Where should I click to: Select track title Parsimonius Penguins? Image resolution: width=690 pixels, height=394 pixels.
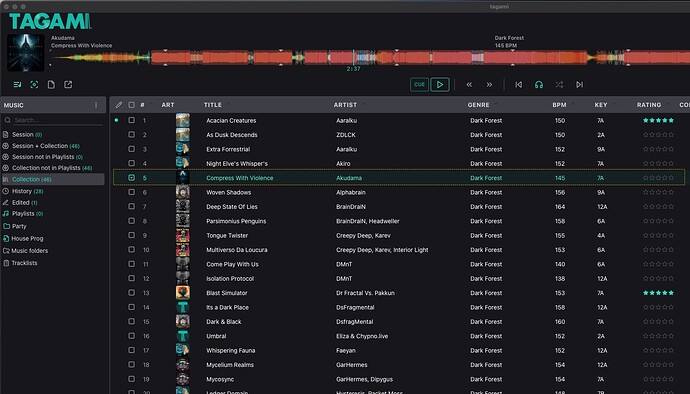236,221
